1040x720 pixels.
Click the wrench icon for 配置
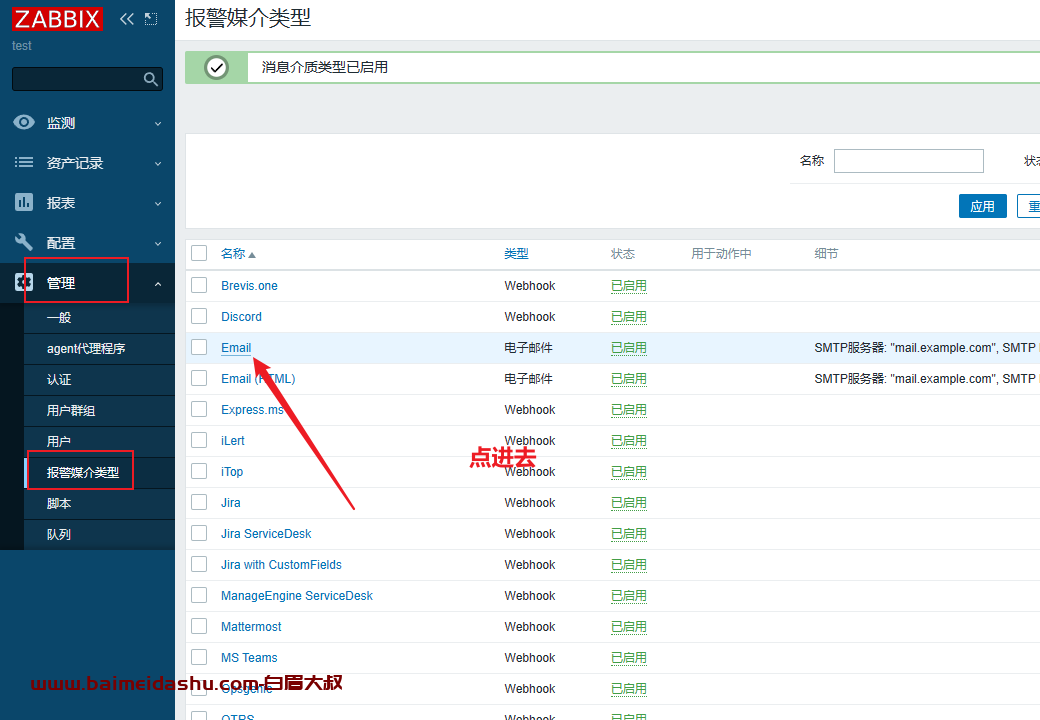[24, 242]
